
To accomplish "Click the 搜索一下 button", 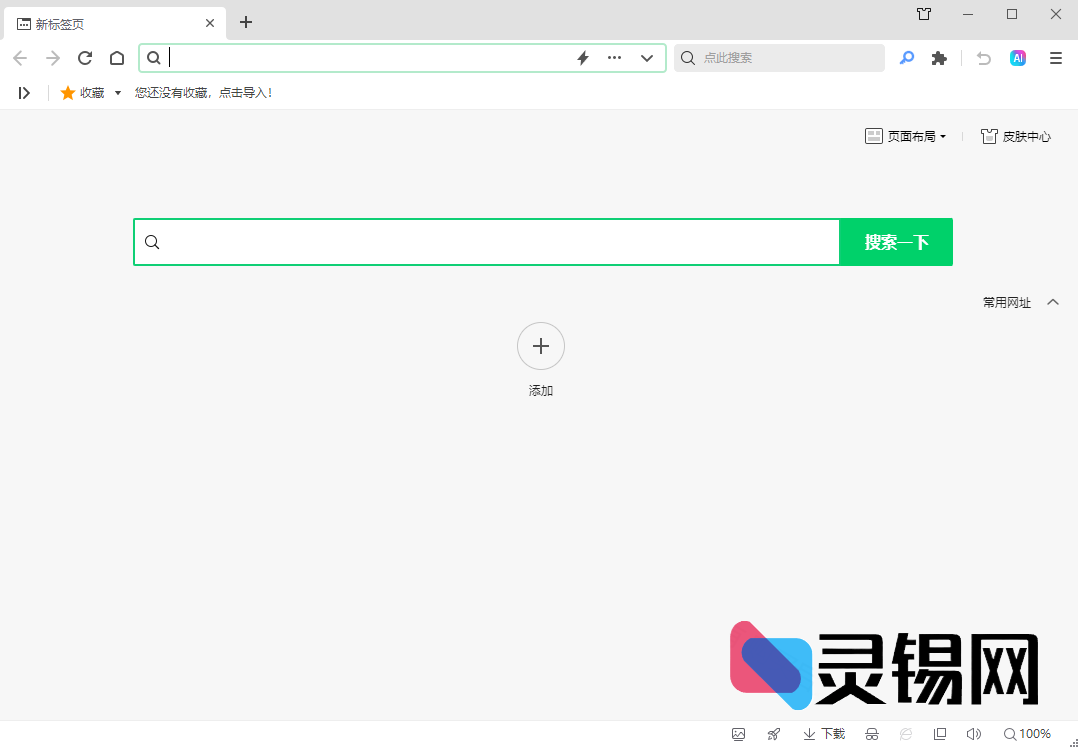I will click(x=895, y=241).
